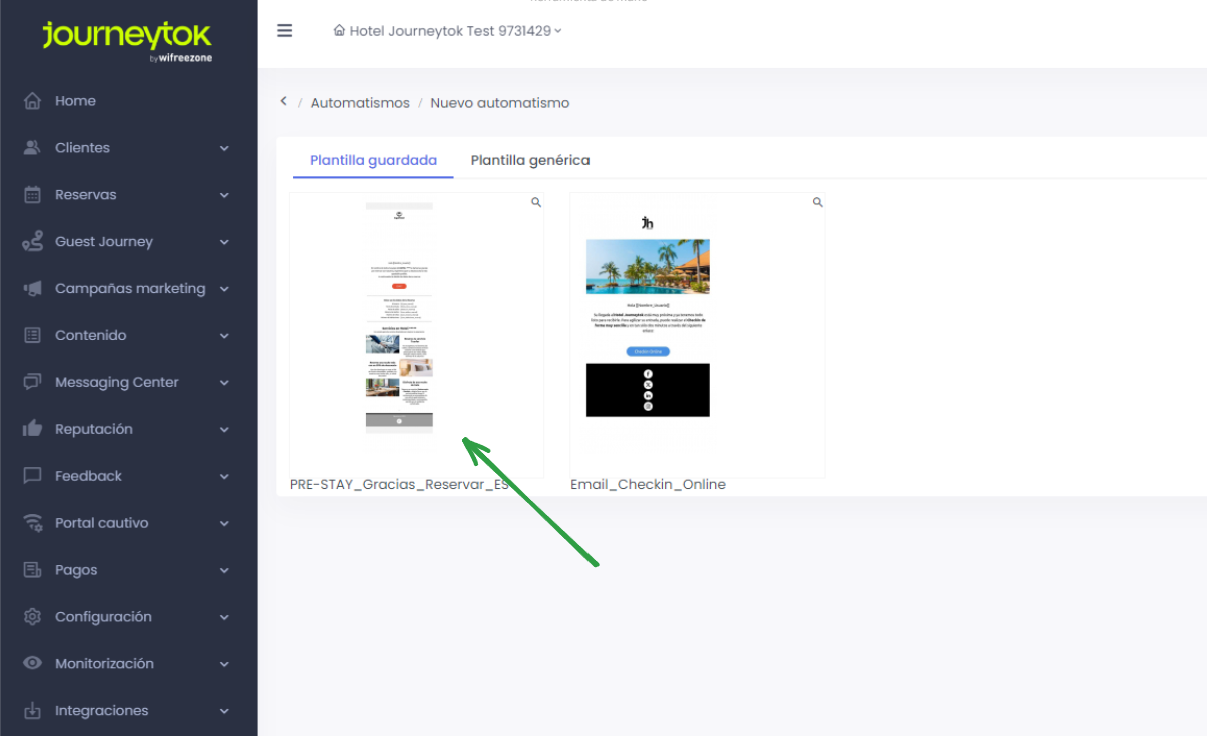Expand the Guest Journey submenu

tap(224, 242)
